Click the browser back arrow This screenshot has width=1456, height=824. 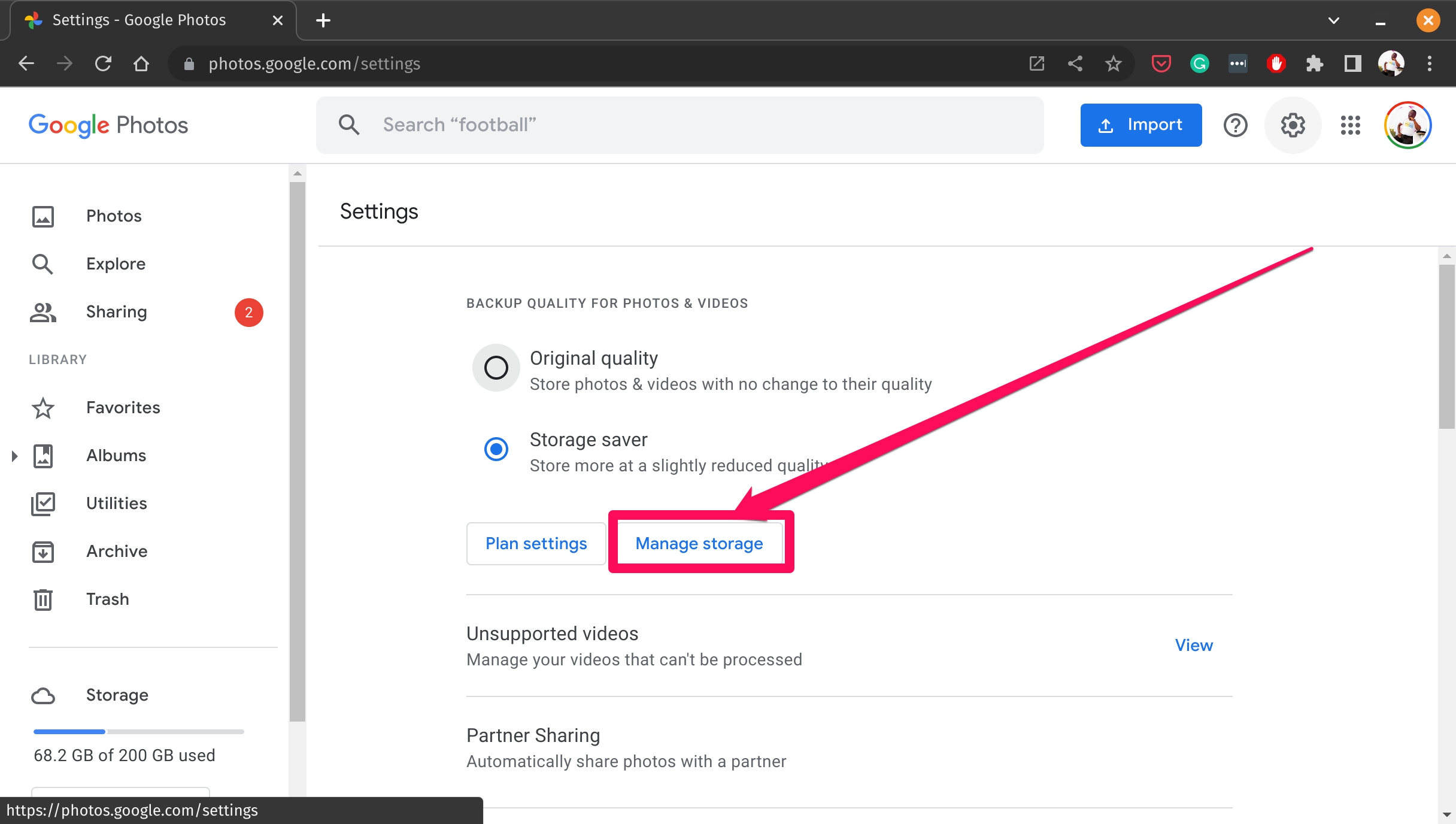(26, 63)
